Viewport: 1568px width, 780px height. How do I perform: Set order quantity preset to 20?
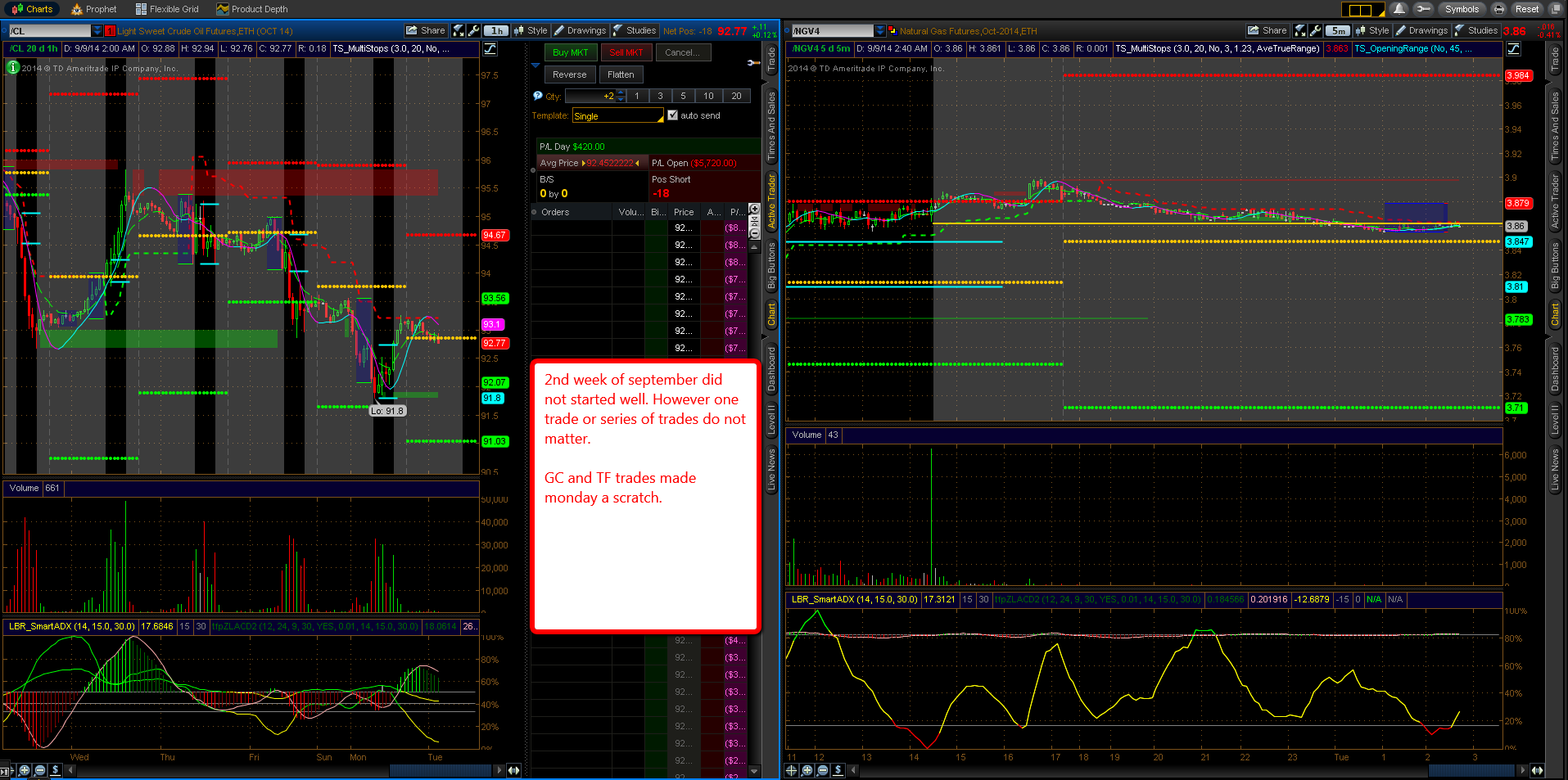point(736,96)
